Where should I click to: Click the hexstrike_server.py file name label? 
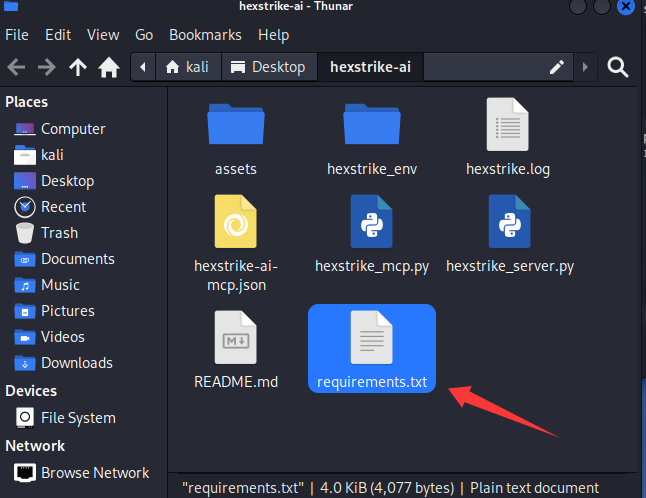click(510, 266)
